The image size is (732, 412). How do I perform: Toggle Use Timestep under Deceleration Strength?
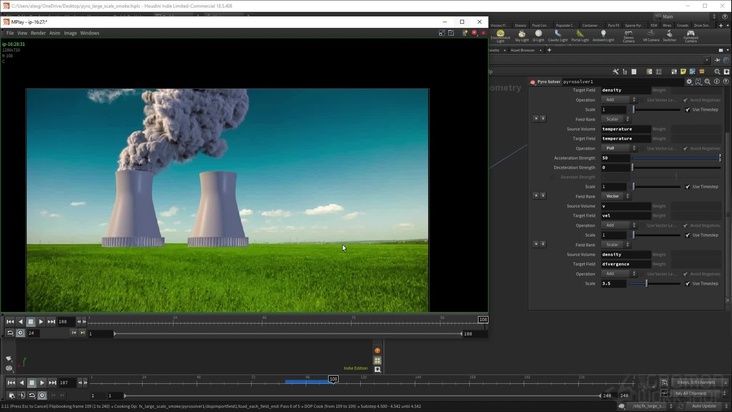click(688, 187)
